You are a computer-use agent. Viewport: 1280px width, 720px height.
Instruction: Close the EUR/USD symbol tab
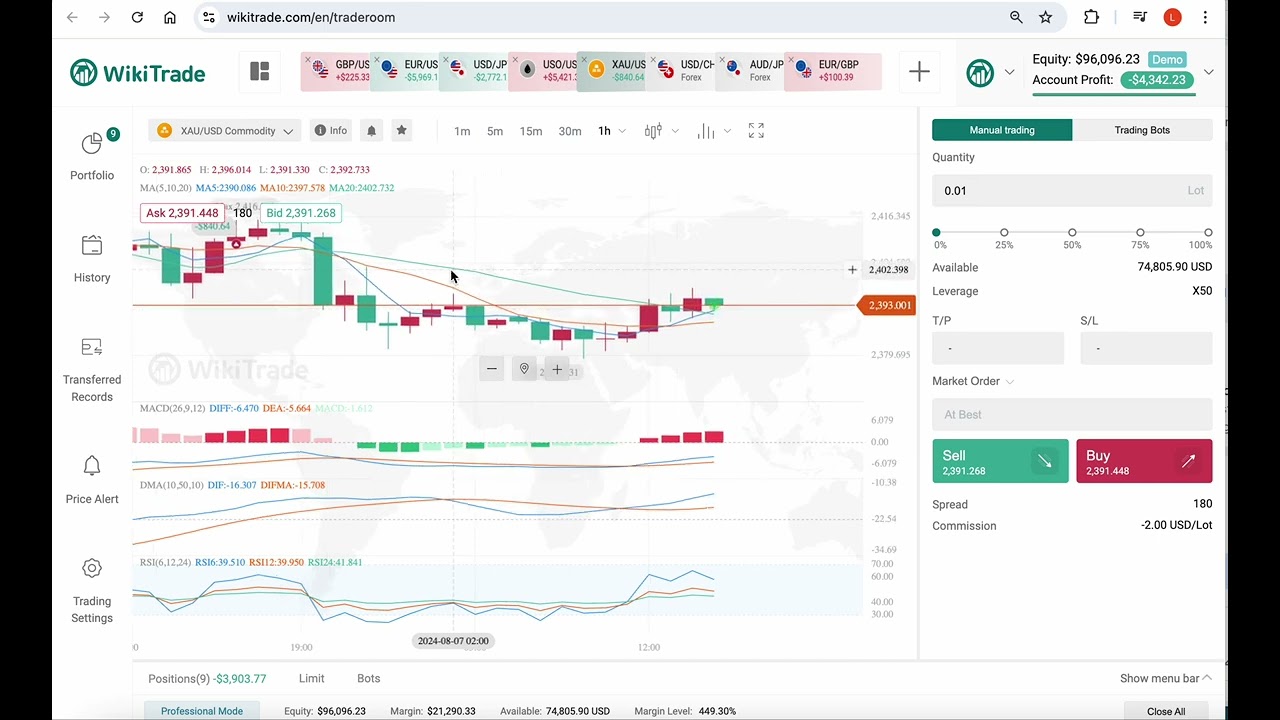377,60
